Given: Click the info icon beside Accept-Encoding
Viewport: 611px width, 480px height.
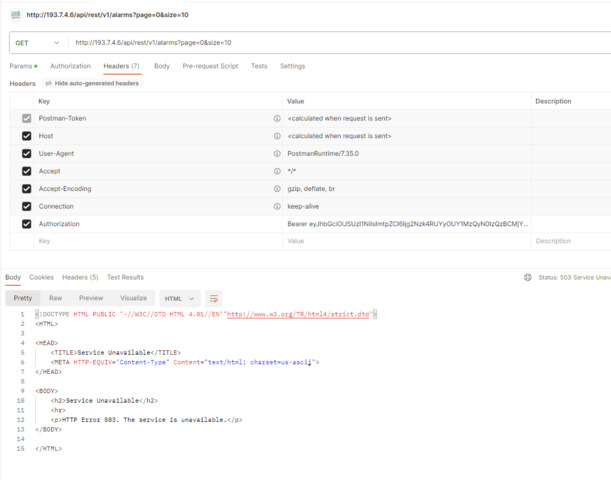Looking at the screenshot, I should click(x=277, y=188).
